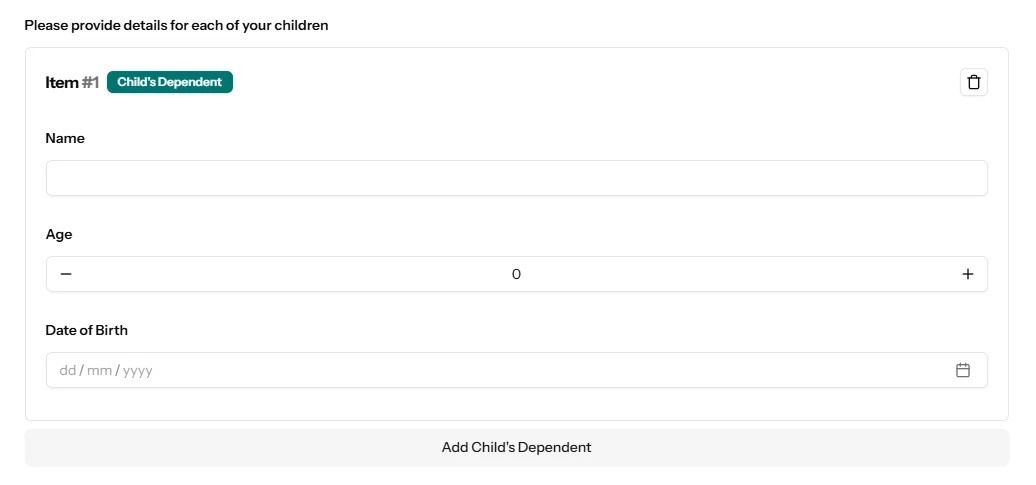The height and width of the screenshot is (485, 1036).
Task: Decrease Age with the minus icon
Action: click(x=66, y=274)
